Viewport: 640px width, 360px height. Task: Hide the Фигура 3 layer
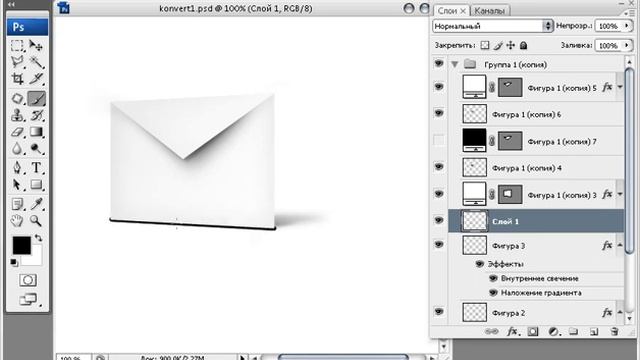(439, 244)
